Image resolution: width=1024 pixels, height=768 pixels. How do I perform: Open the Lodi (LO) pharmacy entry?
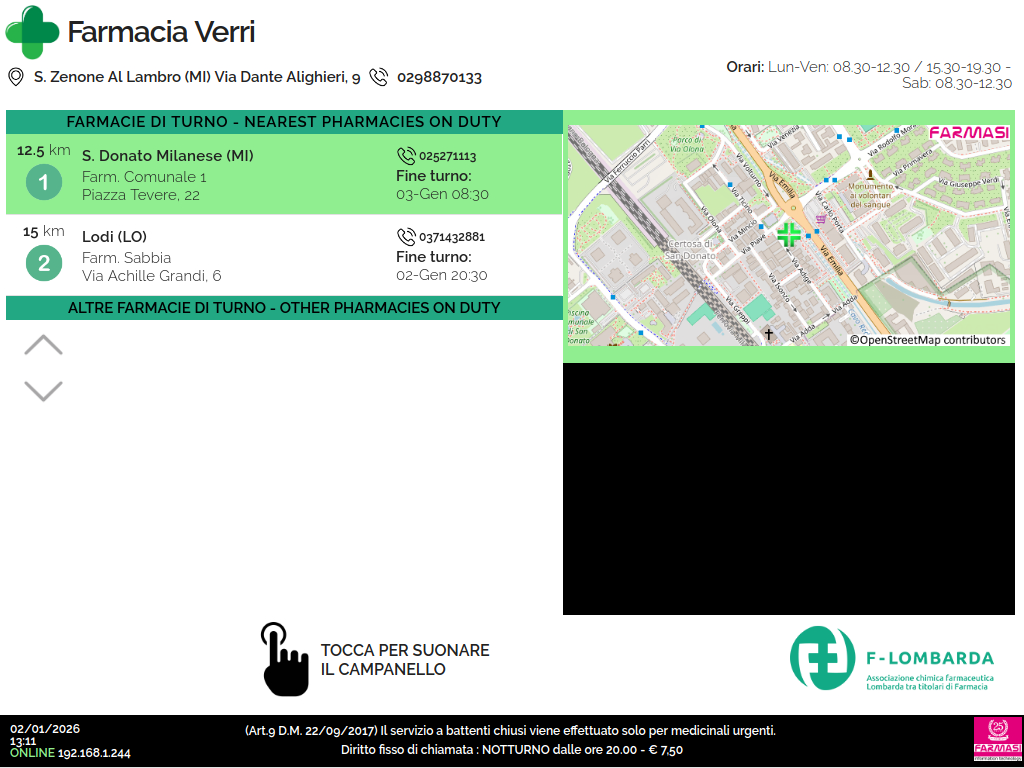tap(115, 237)
